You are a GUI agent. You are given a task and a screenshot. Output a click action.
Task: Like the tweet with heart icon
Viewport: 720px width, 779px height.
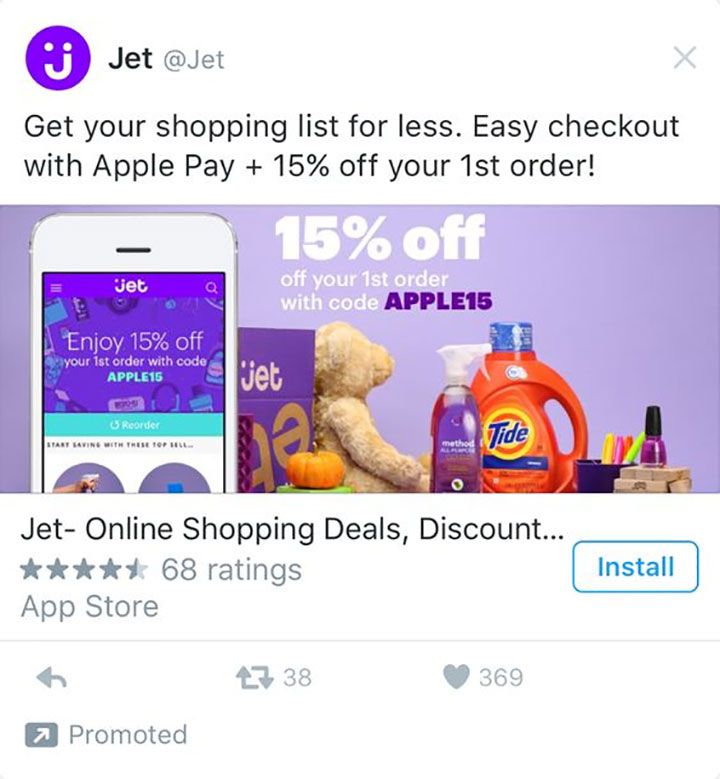[x=456, y=678]
